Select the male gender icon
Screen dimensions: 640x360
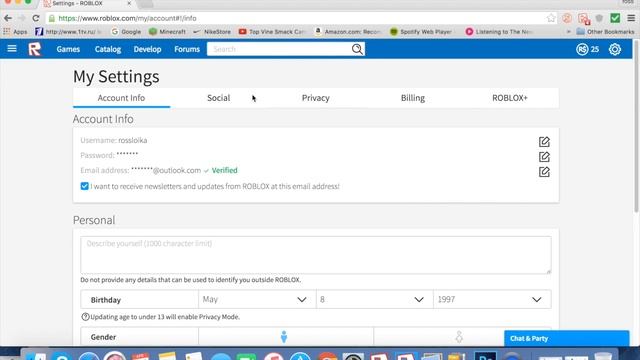coord(284,337)
